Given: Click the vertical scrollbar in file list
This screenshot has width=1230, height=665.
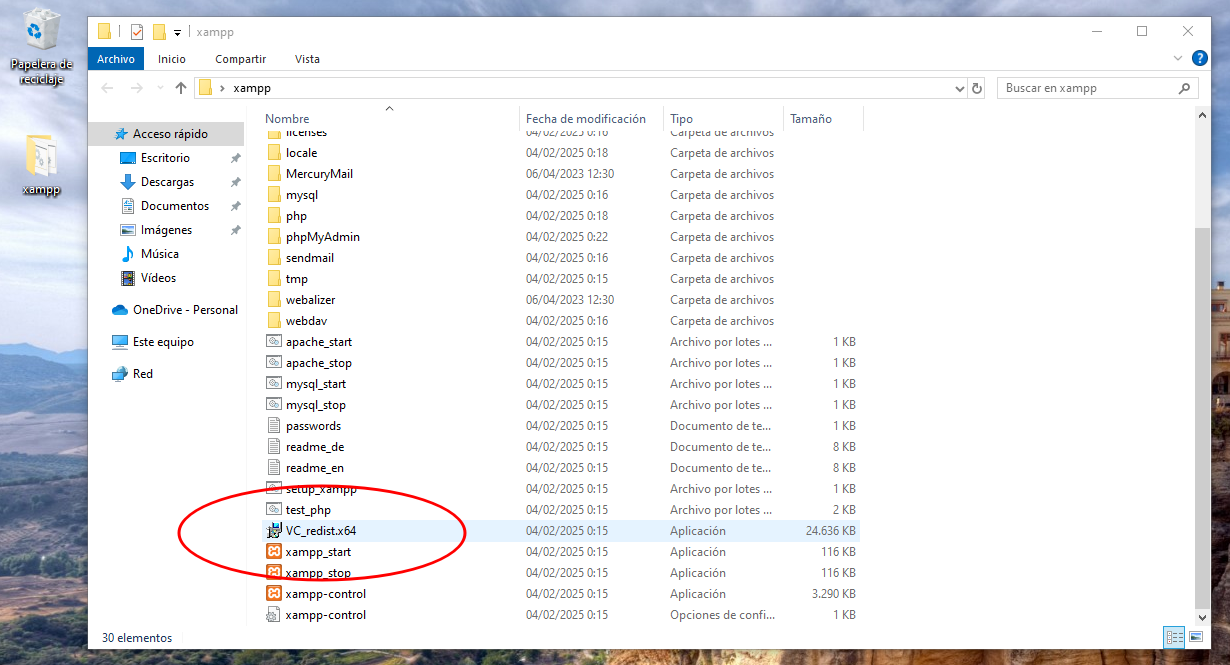Looking at the screenshot, I should tap(1203, 400).
